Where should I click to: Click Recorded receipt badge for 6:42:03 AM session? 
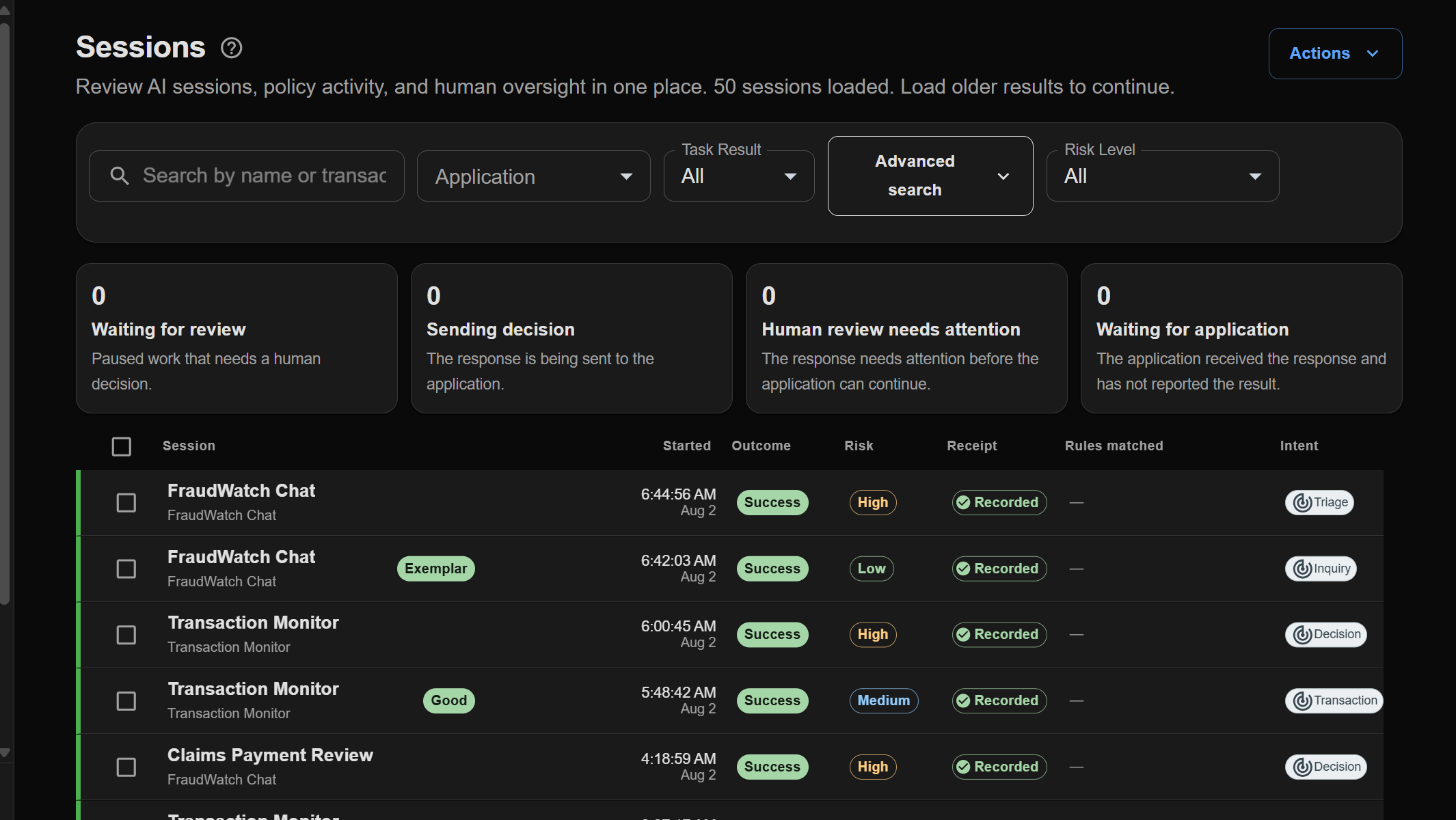coord(999,569)
